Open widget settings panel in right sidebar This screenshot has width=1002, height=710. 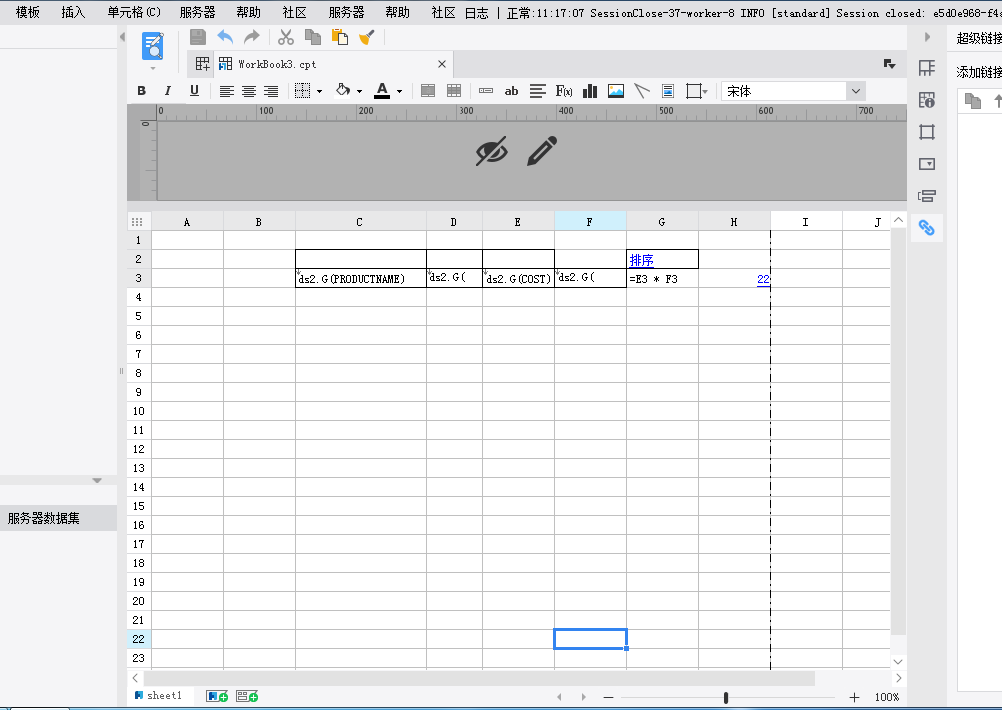(927, 164)
